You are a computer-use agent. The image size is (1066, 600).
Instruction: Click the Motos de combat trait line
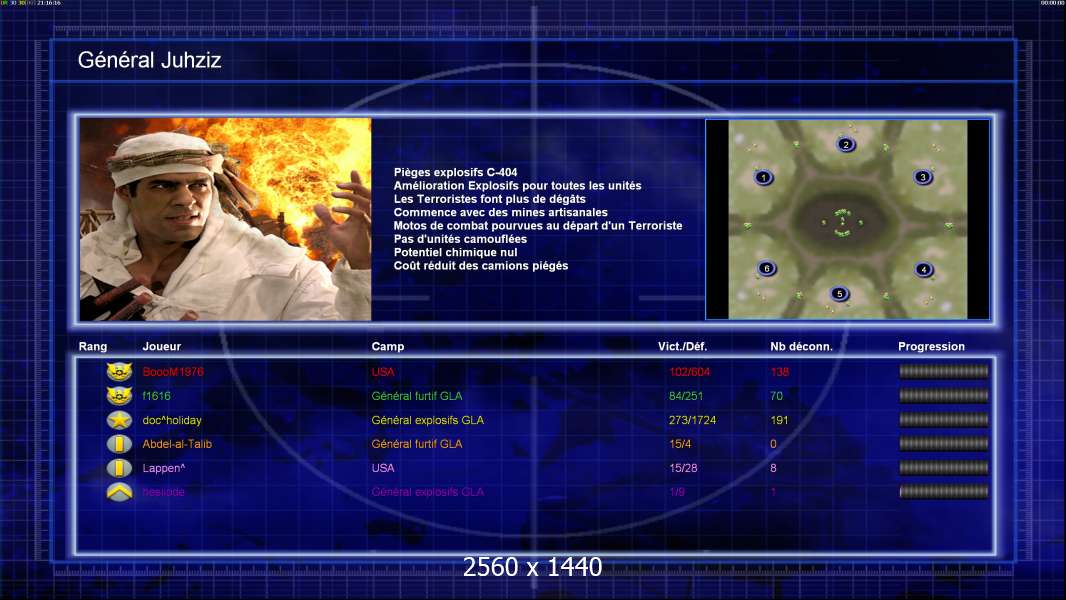(538, 226)
